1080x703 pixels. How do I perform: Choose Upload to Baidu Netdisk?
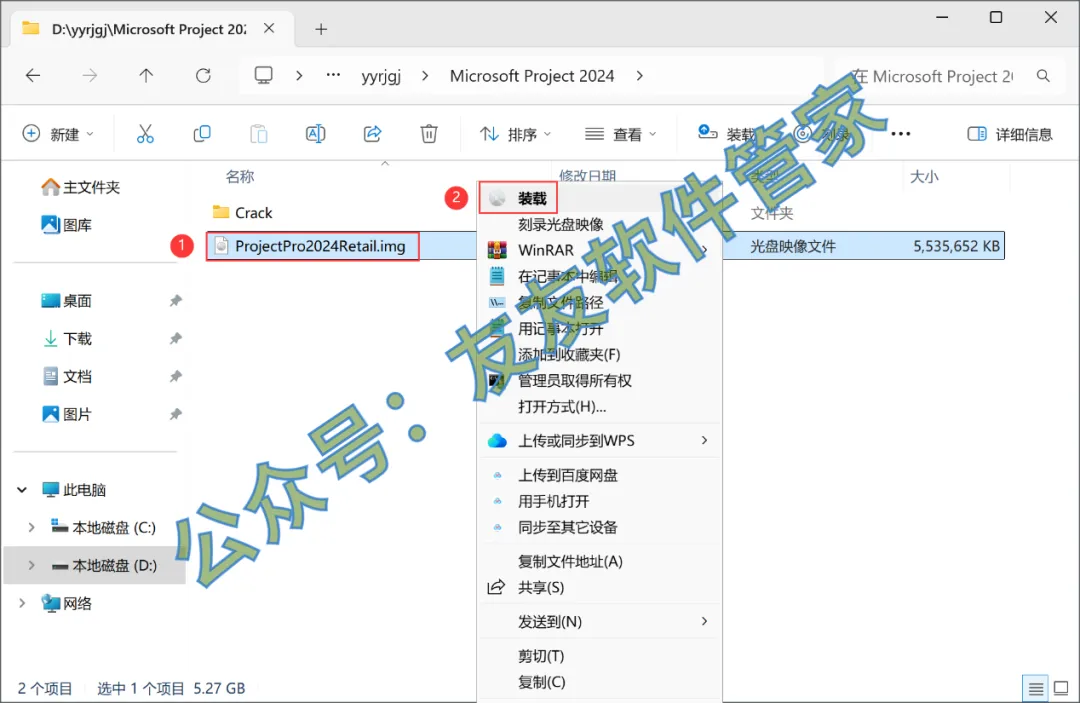[x=568, y=475]
